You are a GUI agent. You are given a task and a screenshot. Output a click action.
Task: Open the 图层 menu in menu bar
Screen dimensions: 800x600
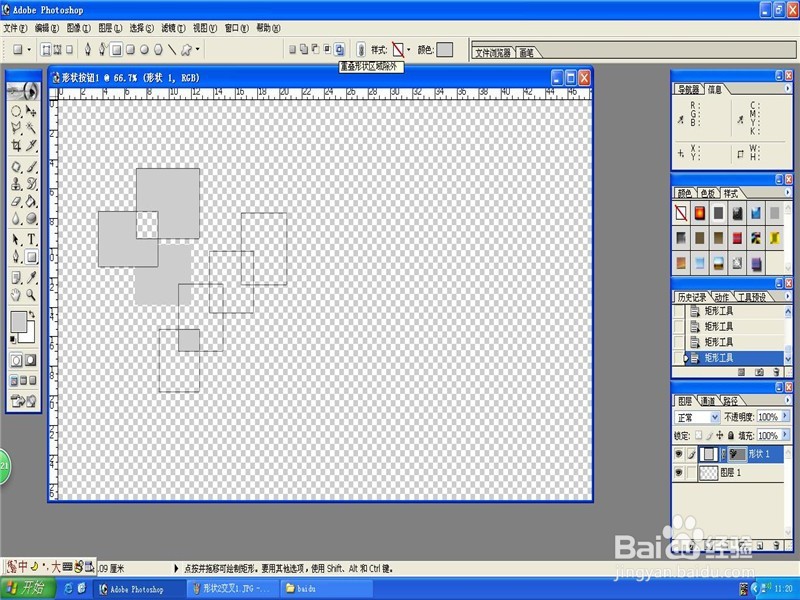(x=110, y=28)
